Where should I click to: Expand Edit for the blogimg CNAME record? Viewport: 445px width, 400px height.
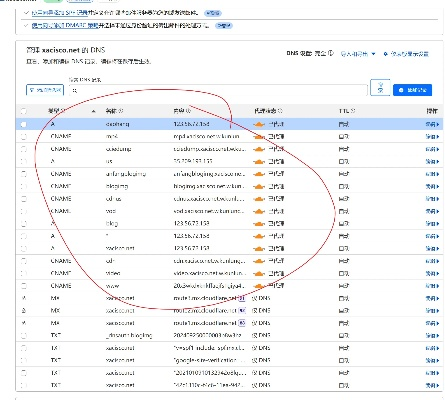pyautogui.click(x=432, y=187)
